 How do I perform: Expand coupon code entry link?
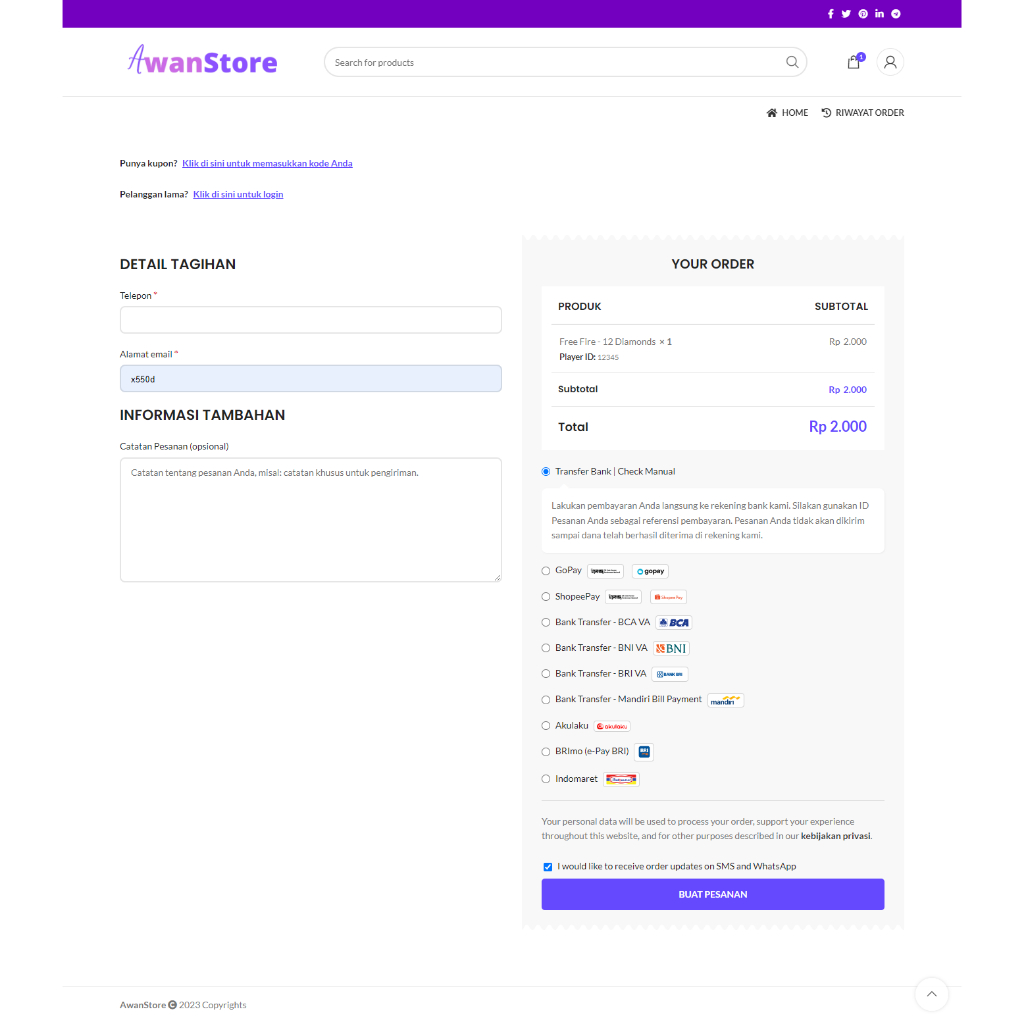click(x=267, y=163)
